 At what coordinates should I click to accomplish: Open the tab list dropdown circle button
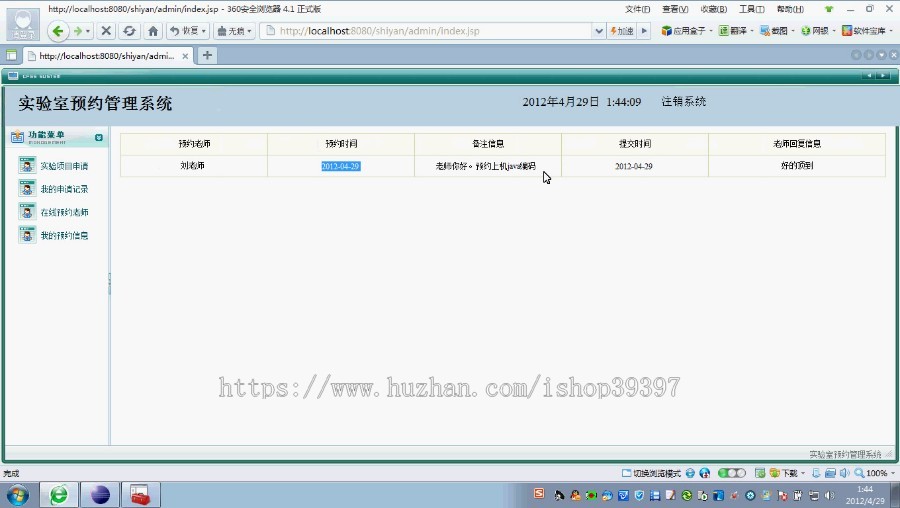tap(881, 55)
